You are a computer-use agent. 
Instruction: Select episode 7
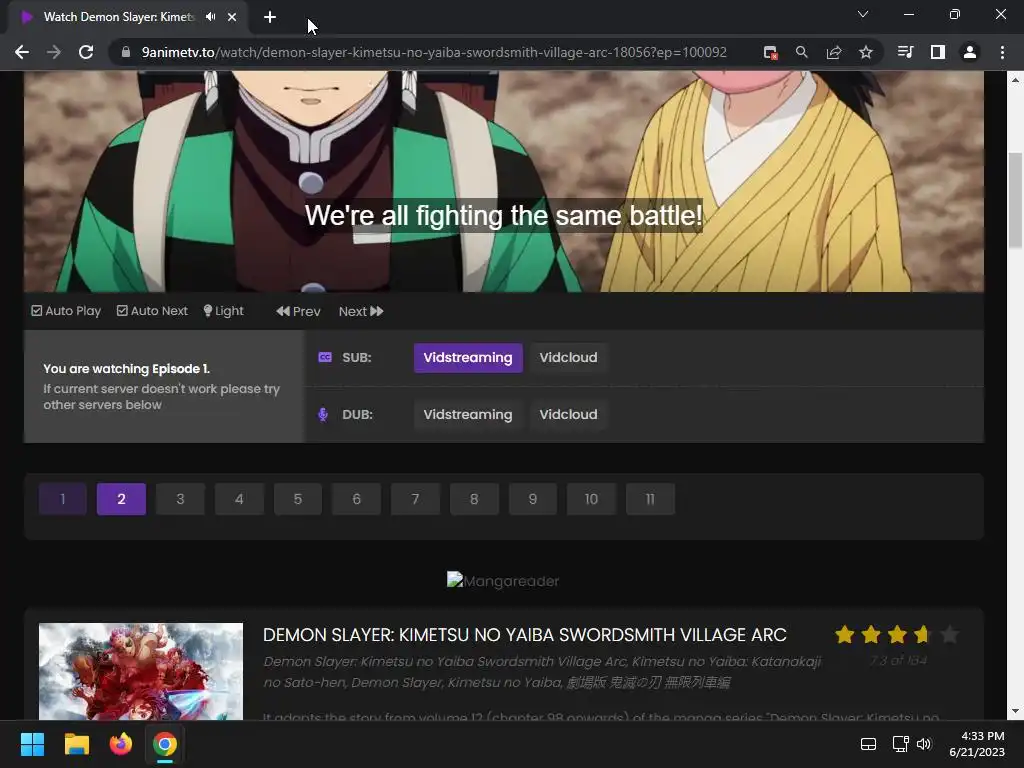coord(415,499)
